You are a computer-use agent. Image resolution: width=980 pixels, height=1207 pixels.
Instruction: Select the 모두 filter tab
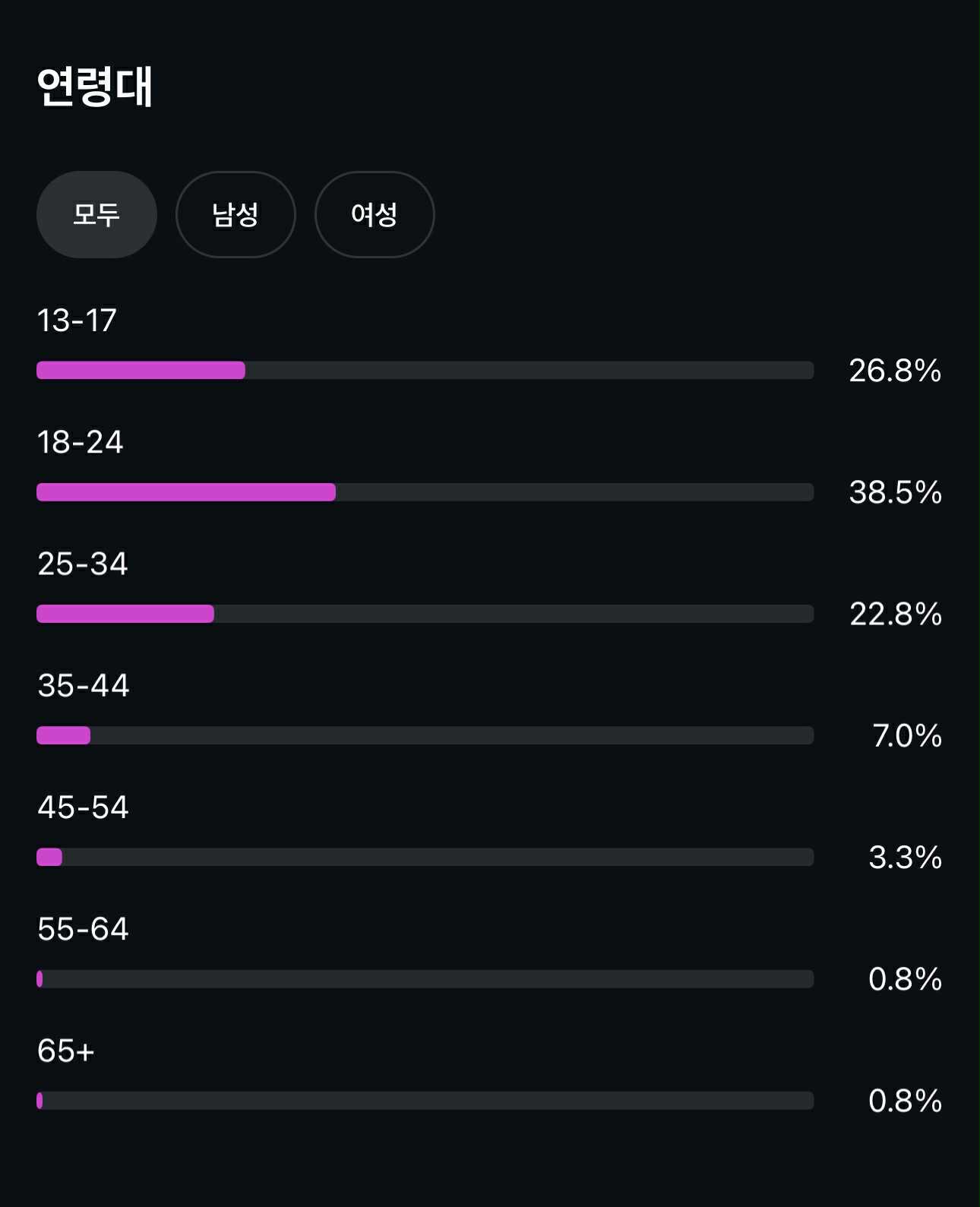coord(96,214)
